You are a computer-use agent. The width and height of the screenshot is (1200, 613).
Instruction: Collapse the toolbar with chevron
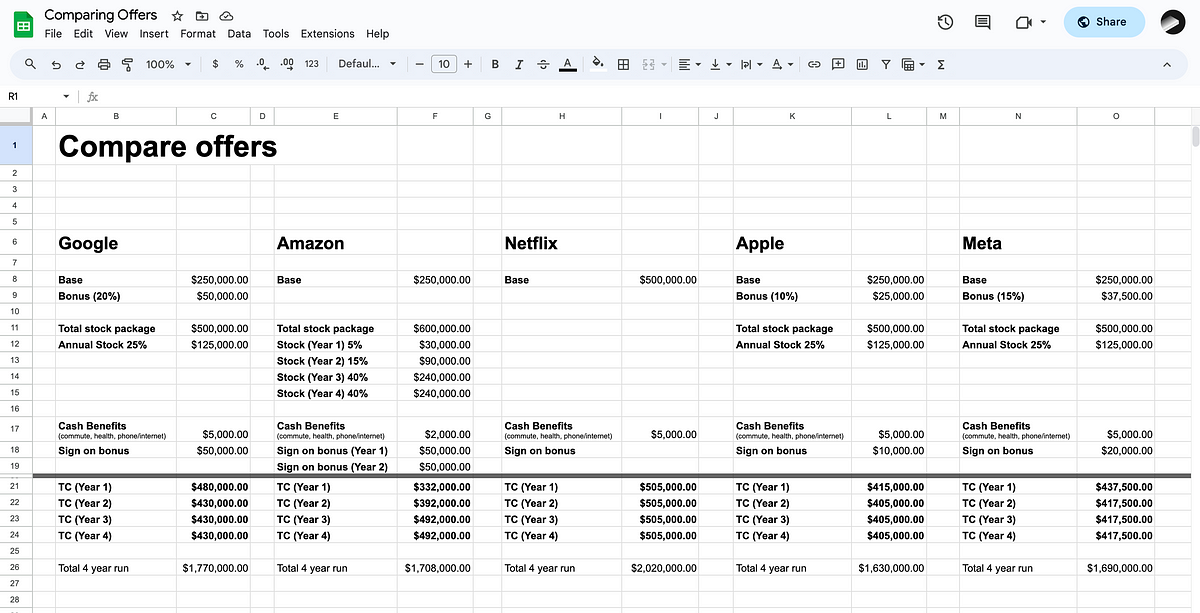1166,64
